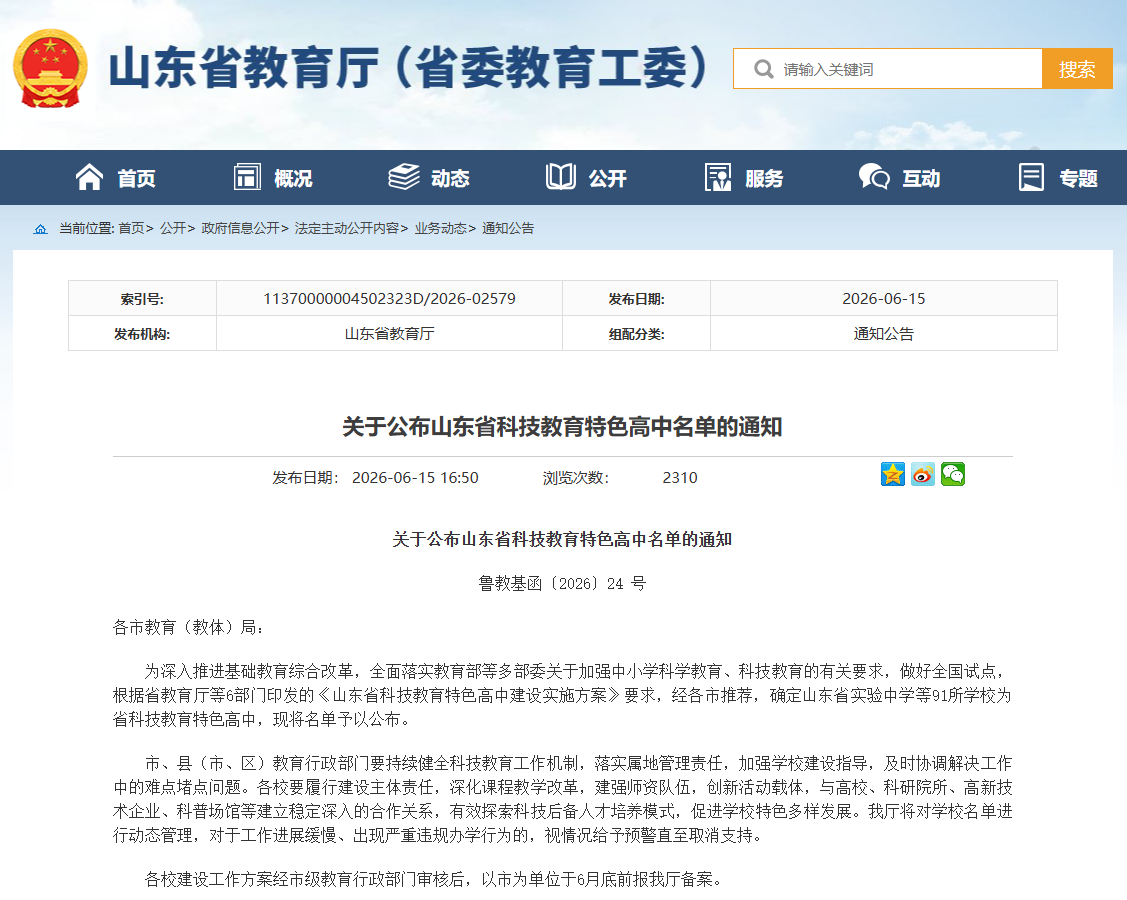Share via the yellow star Qzone icon
The image size is (1127, 900).
coord(893,474)
